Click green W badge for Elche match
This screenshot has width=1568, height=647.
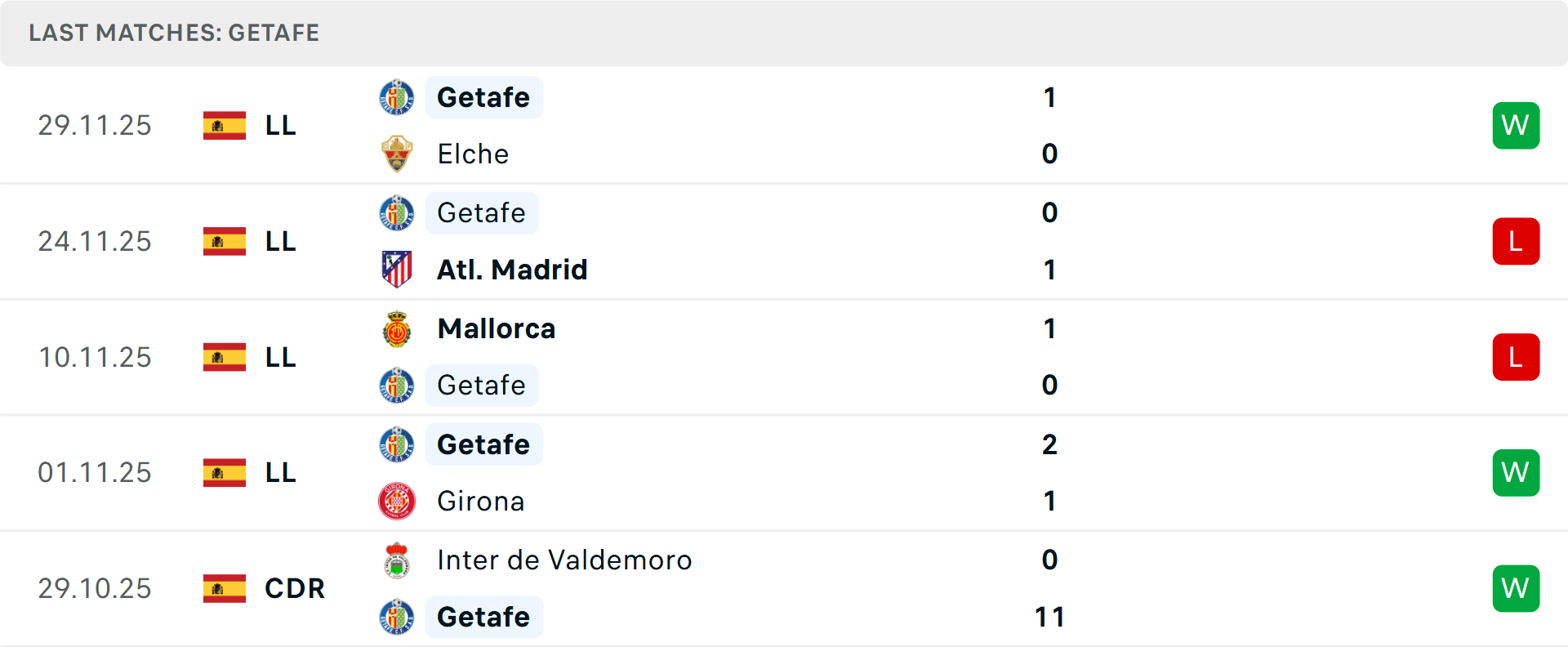point(1516,126)
